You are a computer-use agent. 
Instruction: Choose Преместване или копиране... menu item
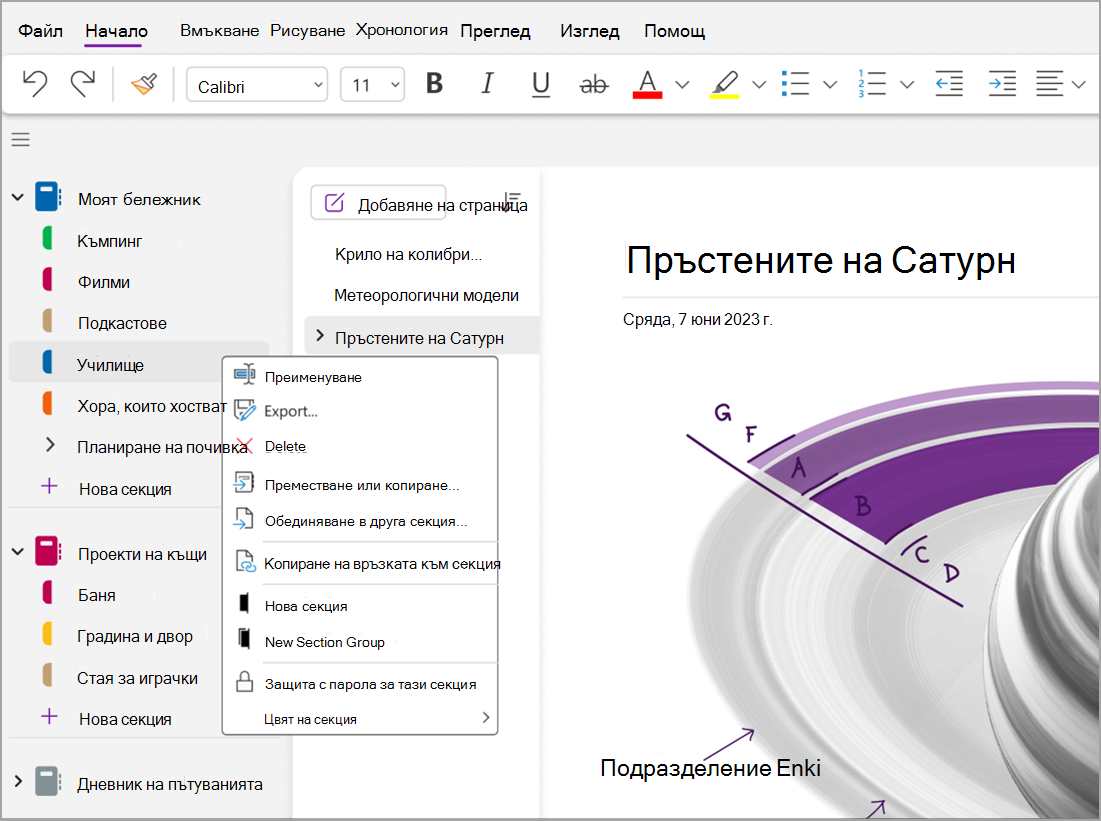click(x=360, y=485)
